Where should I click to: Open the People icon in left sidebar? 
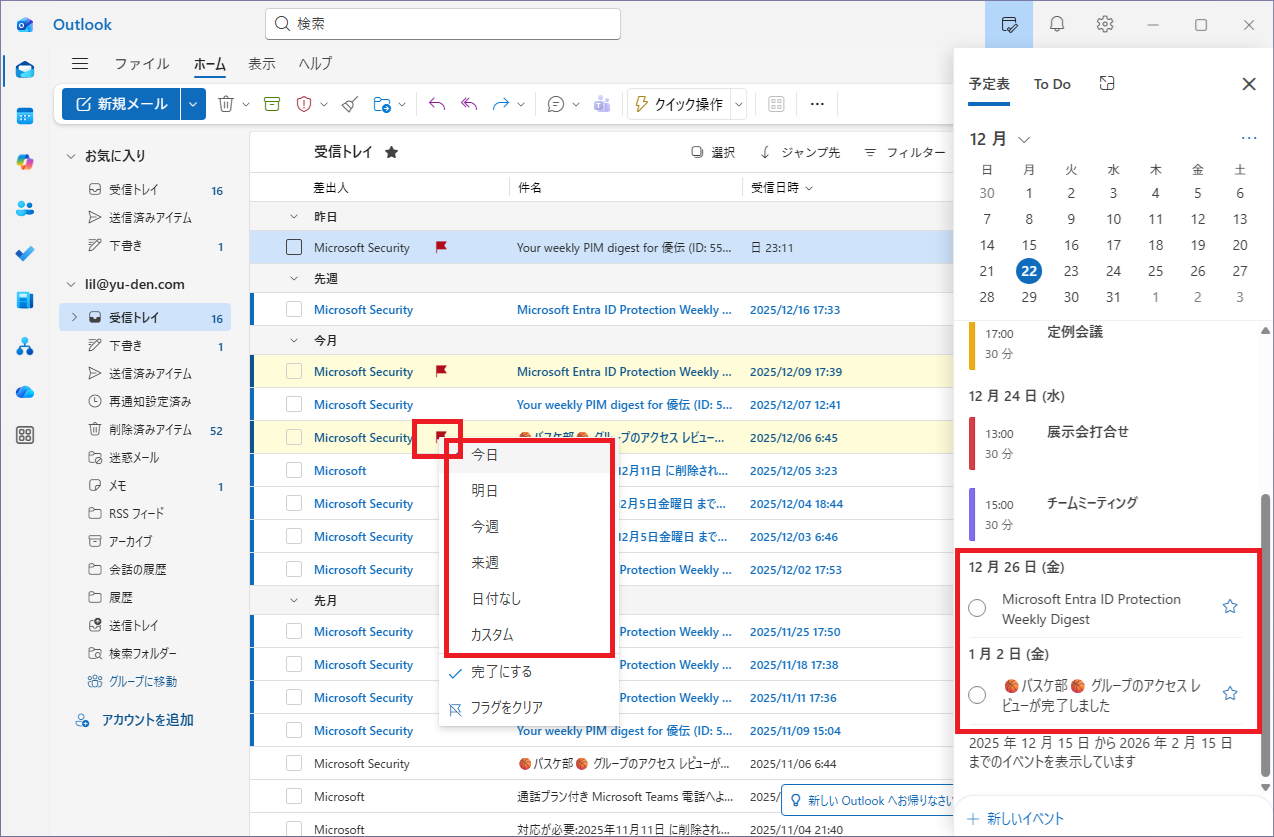[x=25, y=208]
